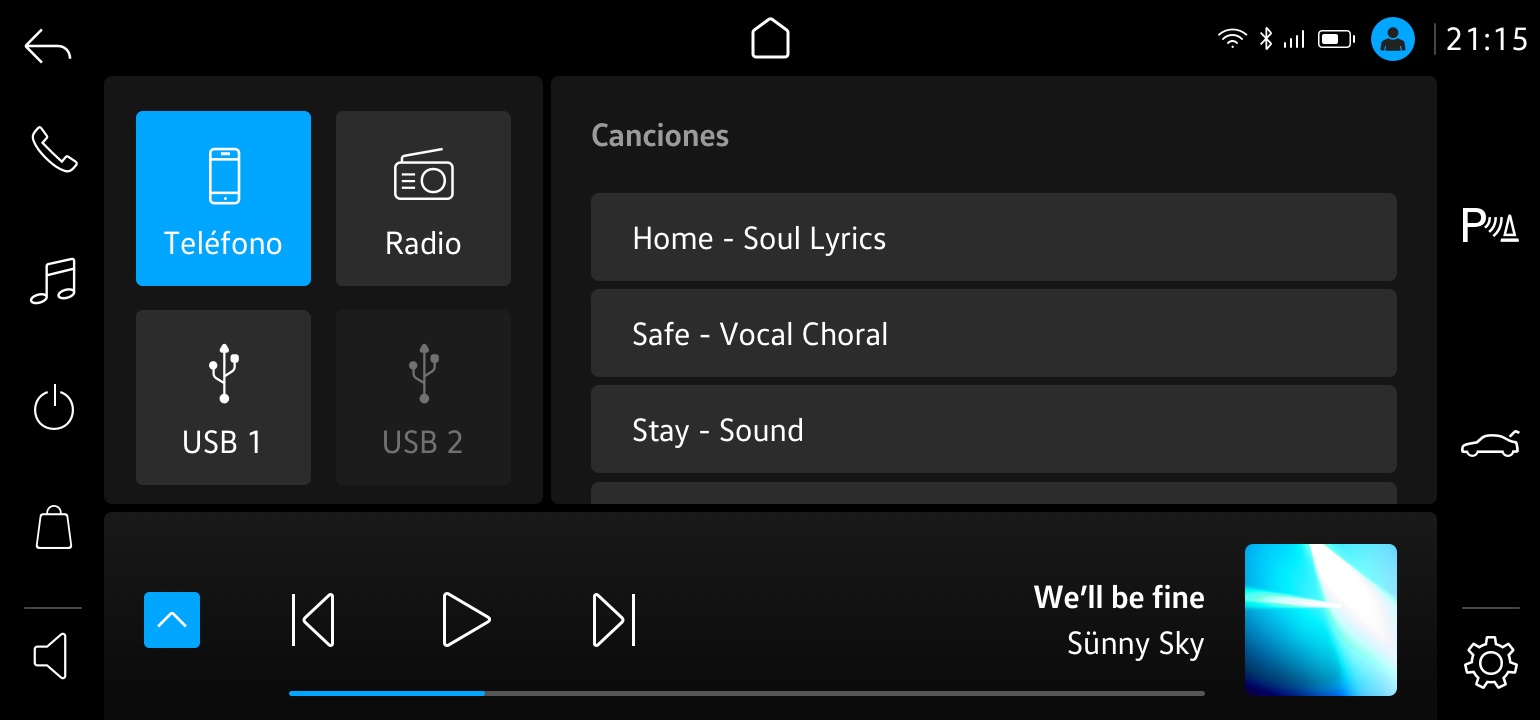Image resolution: width=1540 pixels, height=720 pixels.
Task: Switch source to Radio
Action: pyautogui.click(x=423, y=198)
